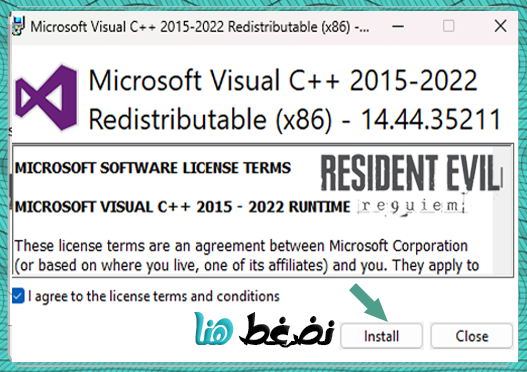Click 'I agree to the license terms and conditions' label
This screenshot has width=527, height=372.
pyautogui.click(x=154, y=296)
